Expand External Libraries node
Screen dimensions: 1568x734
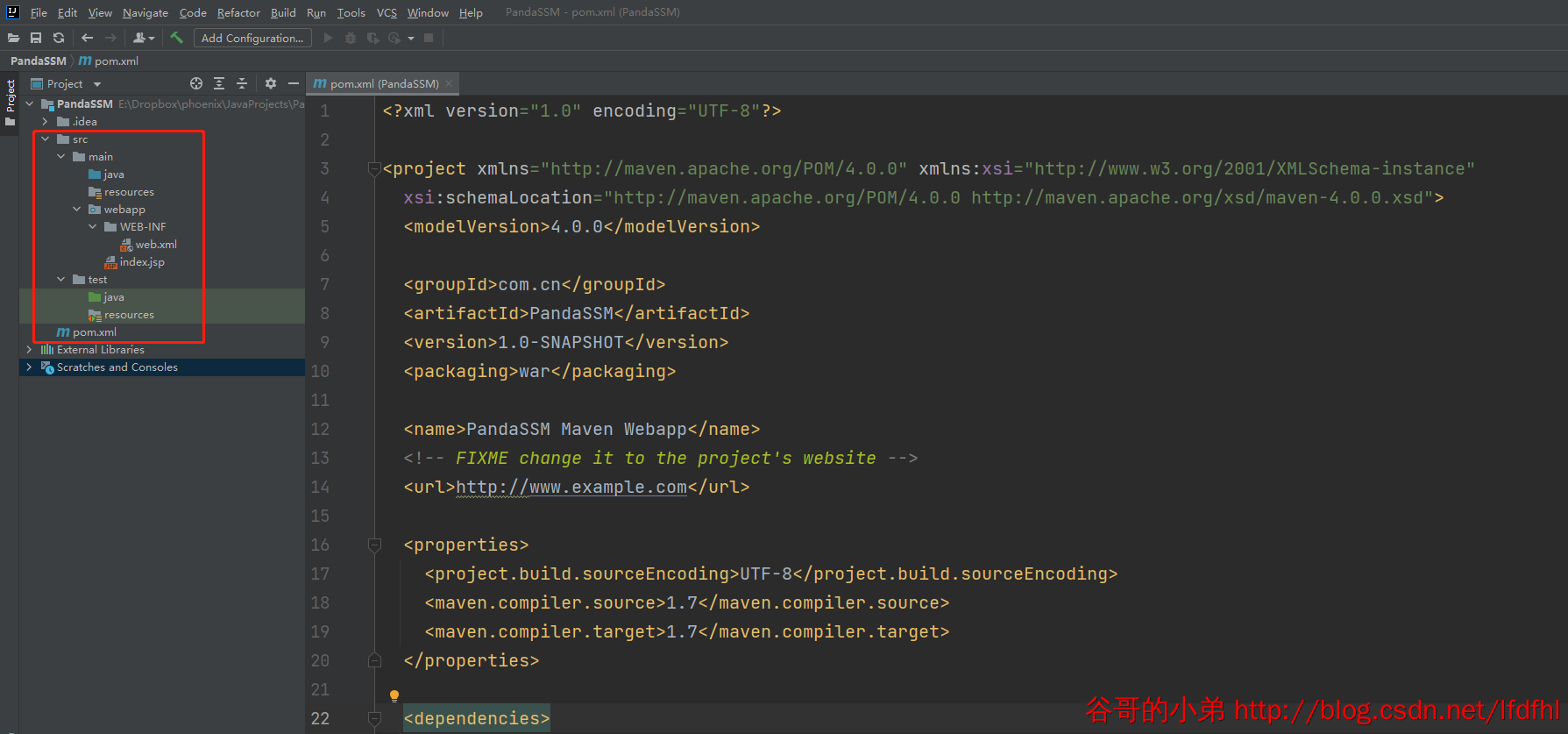pos(29,349)
